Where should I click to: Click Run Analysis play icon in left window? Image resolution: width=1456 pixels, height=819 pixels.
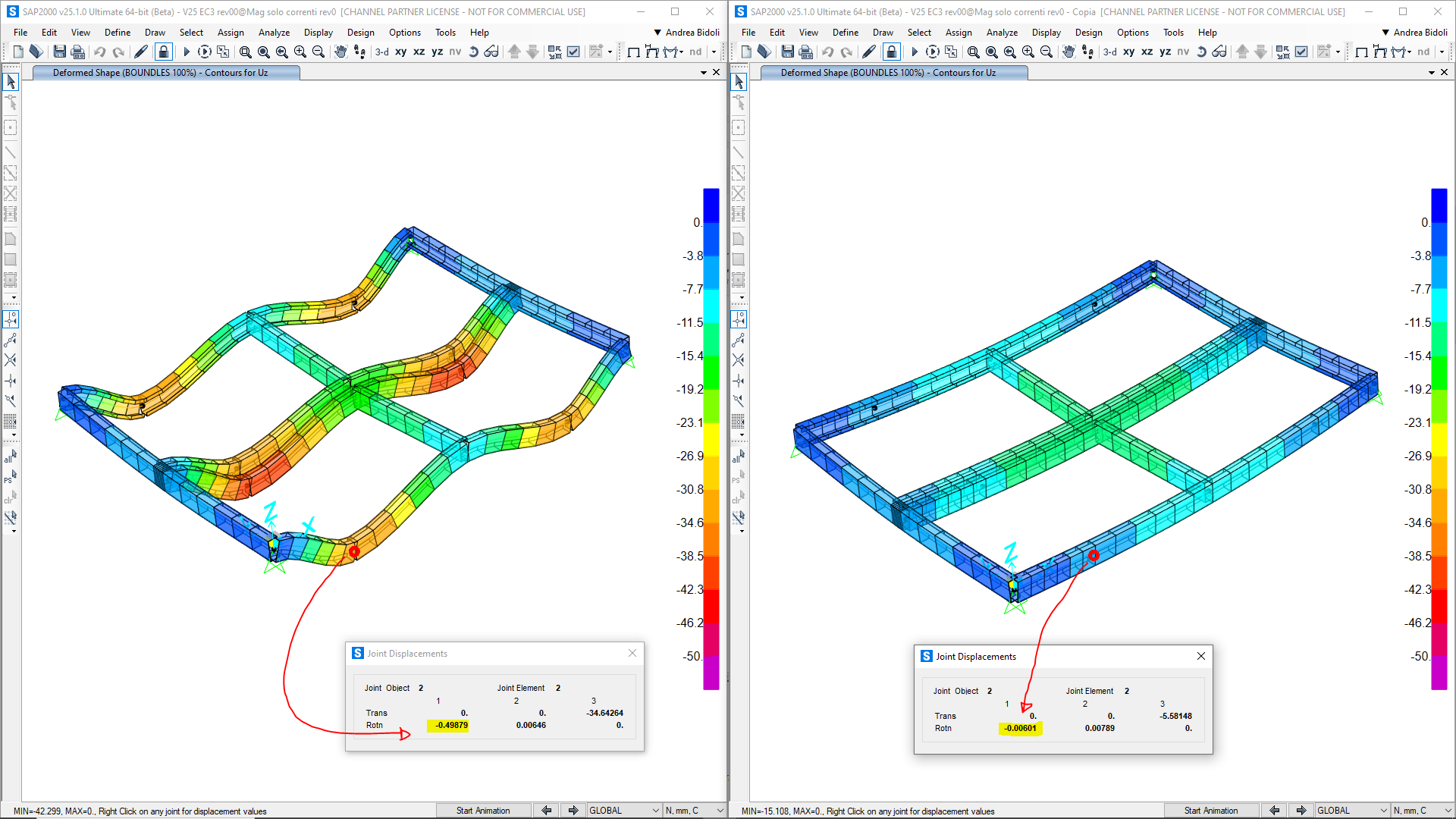186,52
